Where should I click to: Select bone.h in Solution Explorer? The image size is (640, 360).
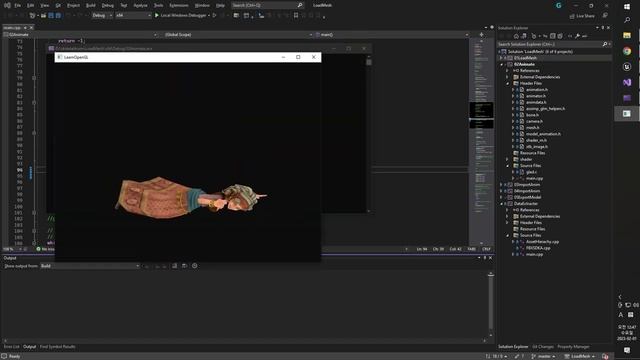click(x=532, y=115)
